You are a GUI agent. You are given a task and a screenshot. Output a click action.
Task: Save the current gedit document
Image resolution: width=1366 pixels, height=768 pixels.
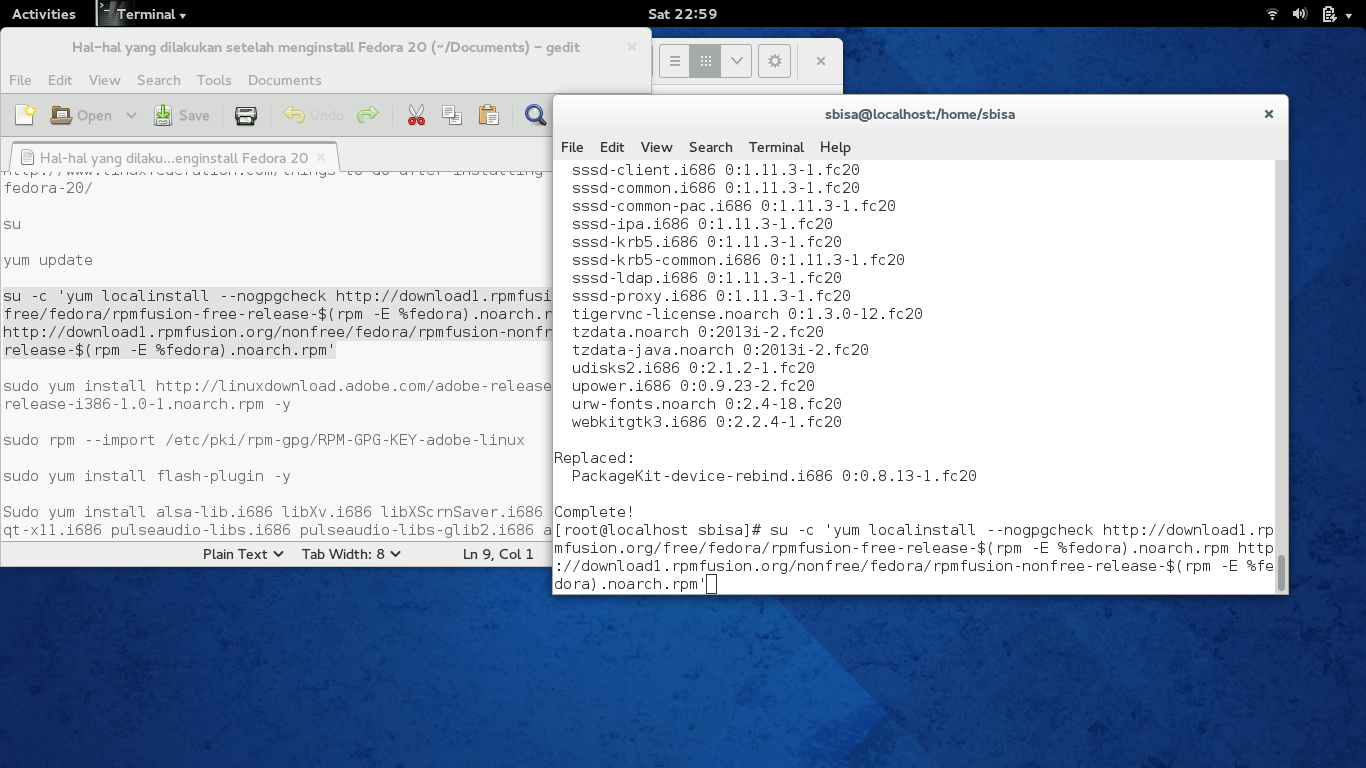click(x=181, y=115)
